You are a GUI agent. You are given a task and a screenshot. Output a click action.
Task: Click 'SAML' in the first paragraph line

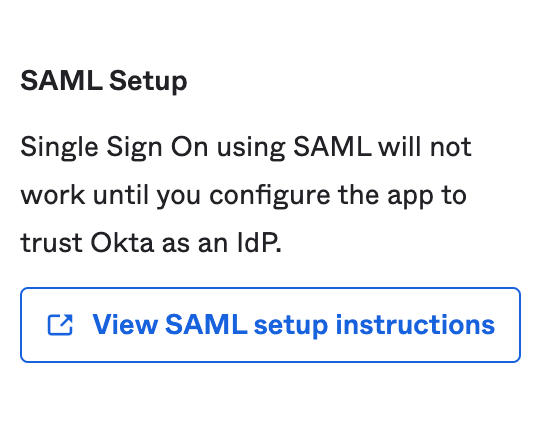pos(332,147)
